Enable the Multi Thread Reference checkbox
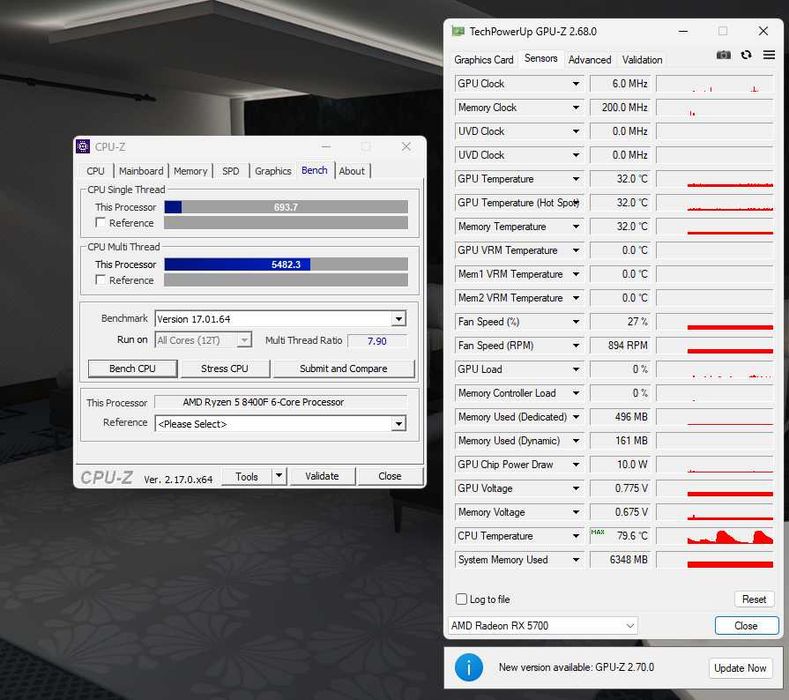Viewport: 789px width, 700px height. click(100, 280)
